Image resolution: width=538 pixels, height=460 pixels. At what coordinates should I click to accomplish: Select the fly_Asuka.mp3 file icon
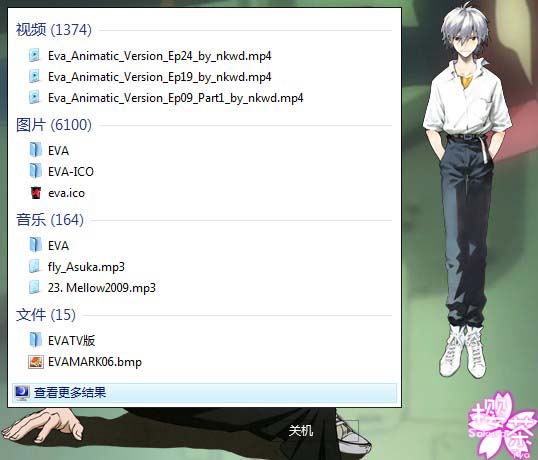point(34,266)
